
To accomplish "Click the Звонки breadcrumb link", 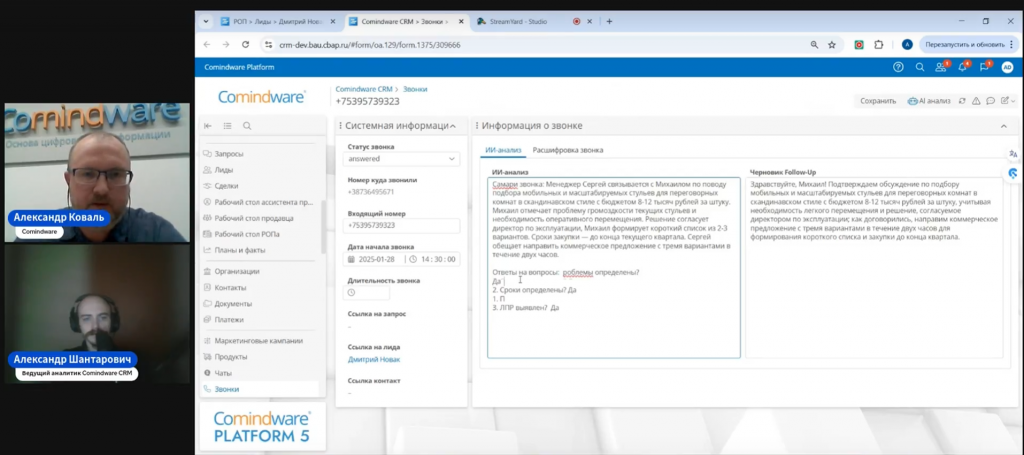I will point(415,89).
